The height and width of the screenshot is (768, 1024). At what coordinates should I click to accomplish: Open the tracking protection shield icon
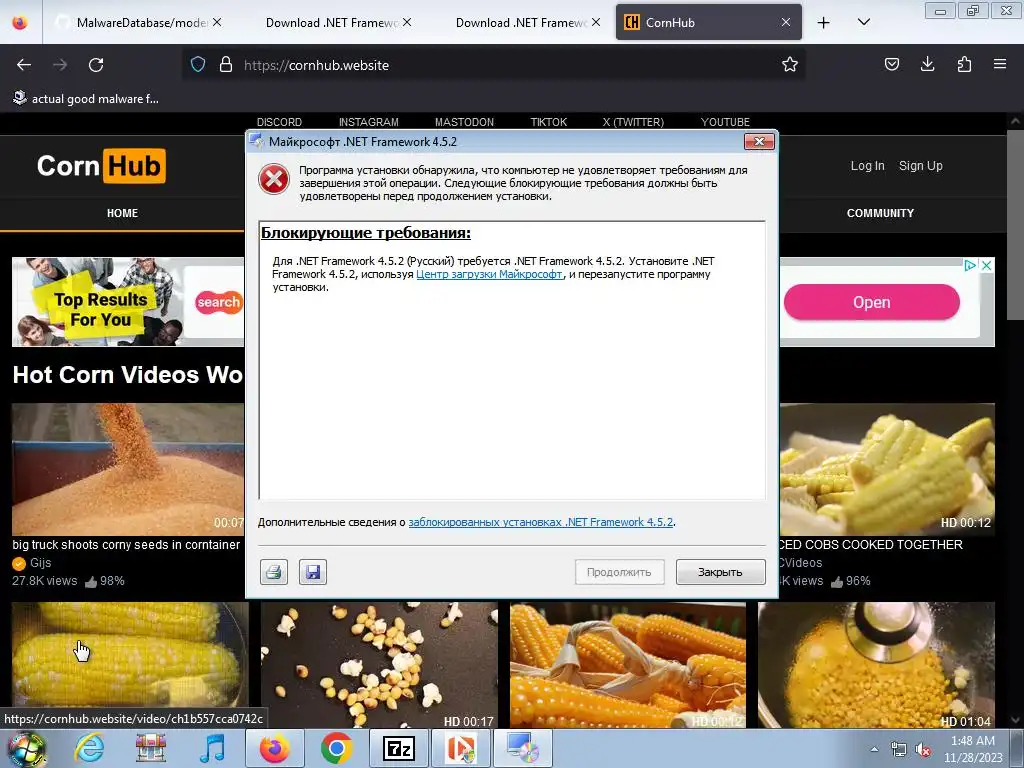(198, 65)
